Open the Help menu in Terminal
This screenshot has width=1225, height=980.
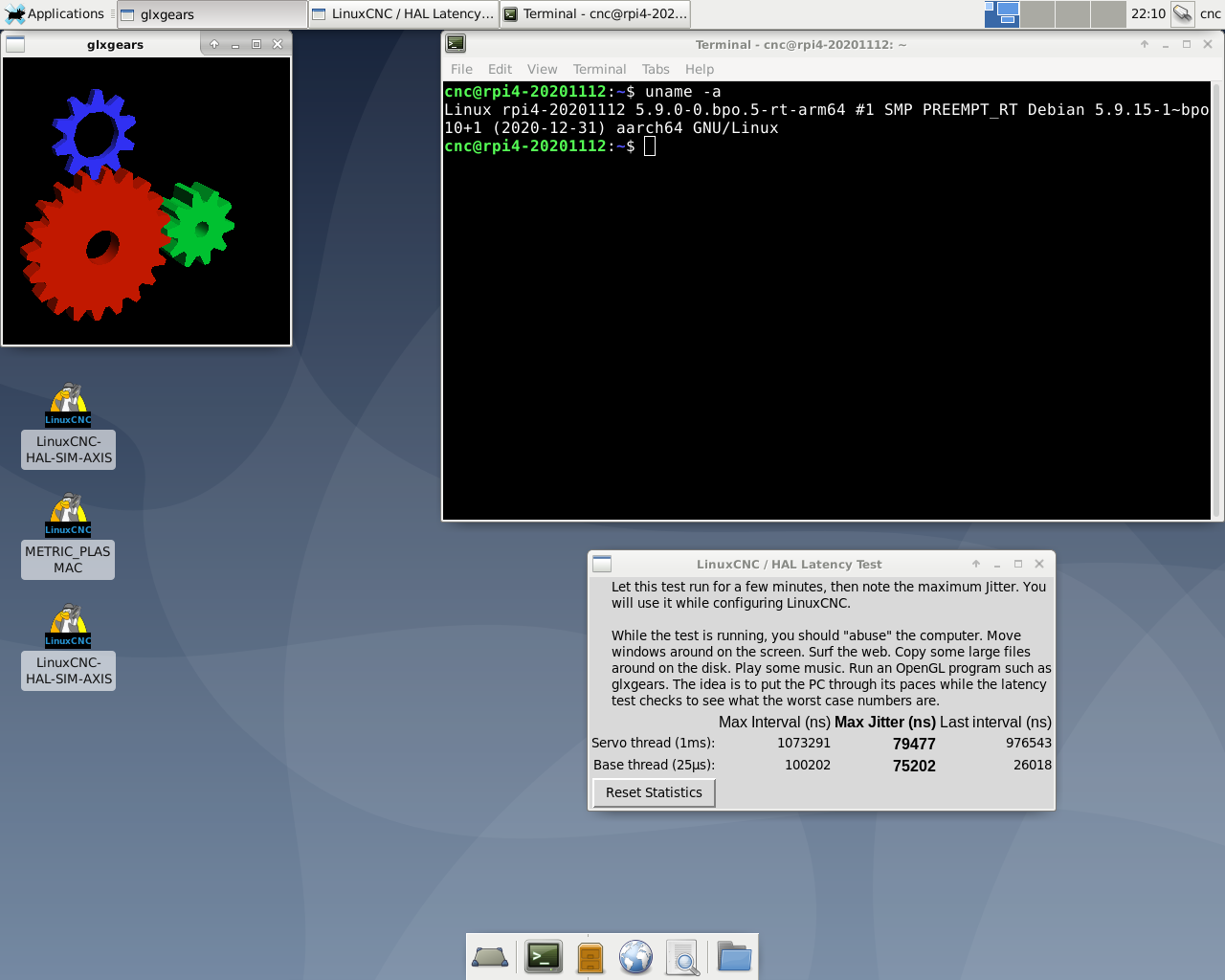pyautogui.click(x=700, y=69)
